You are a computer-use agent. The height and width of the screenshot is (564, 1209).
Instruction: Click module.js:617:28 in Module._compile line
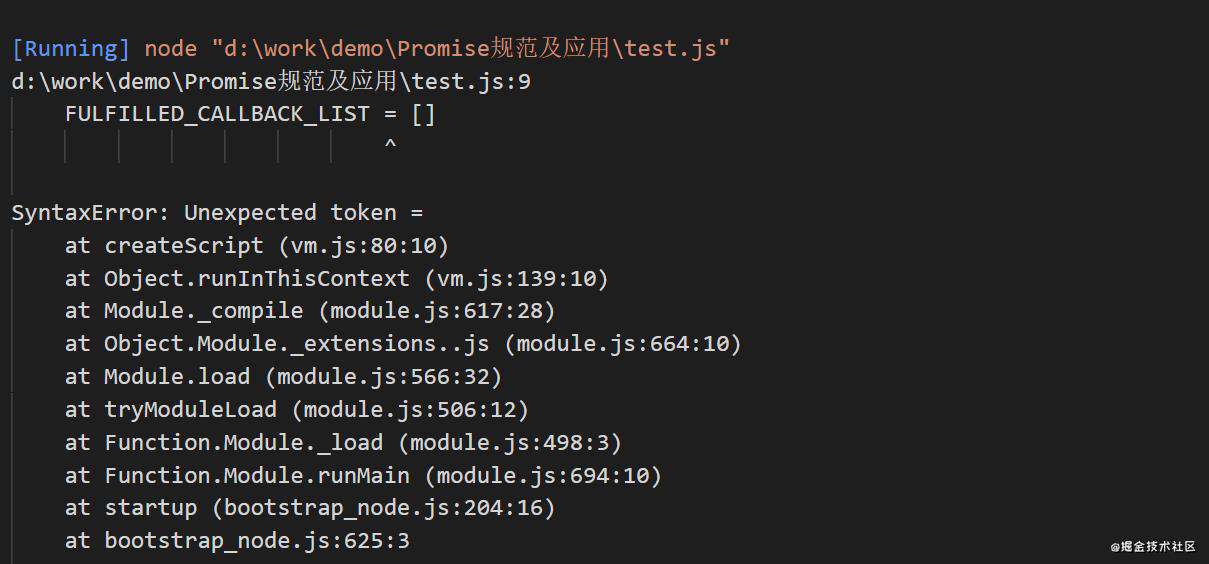[x=437, y=311]
